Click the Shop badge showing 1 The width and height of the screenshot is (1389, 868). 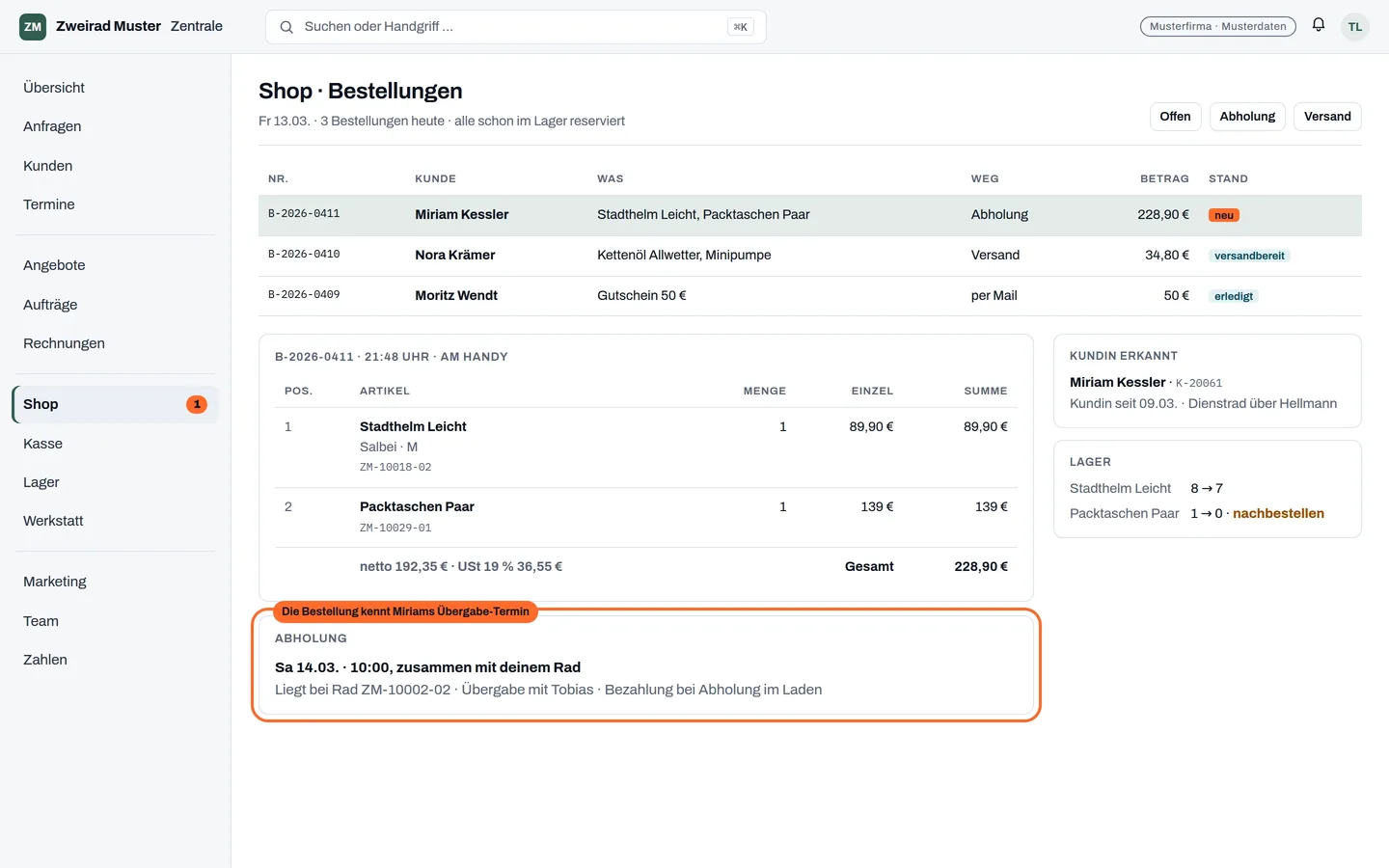coord(197,404)
